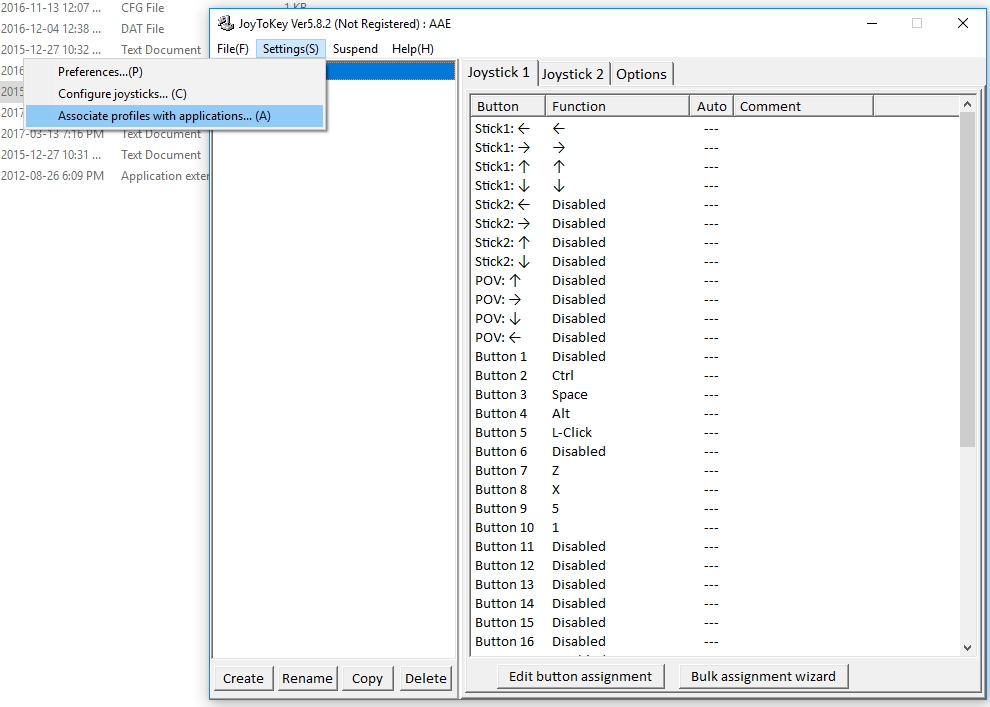Image resolution: width=990 pixels, height=707 pixels.
Task: Select the Stick2: ↑ row
Action: pyautogui.click(x=715, y=242)
